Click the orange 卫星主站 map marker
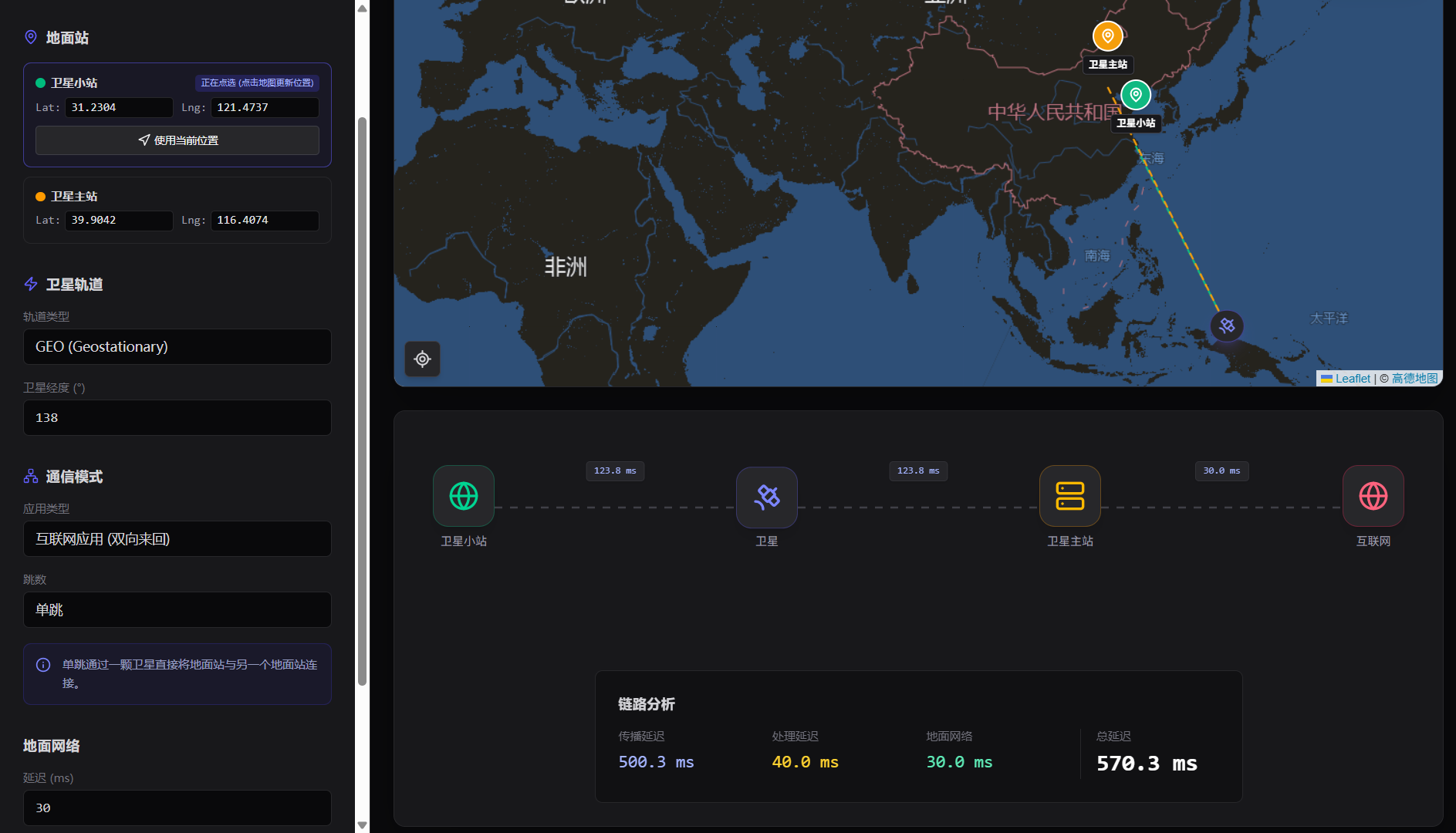This screenshot has width=1456, height=833. pos(1107,36)
